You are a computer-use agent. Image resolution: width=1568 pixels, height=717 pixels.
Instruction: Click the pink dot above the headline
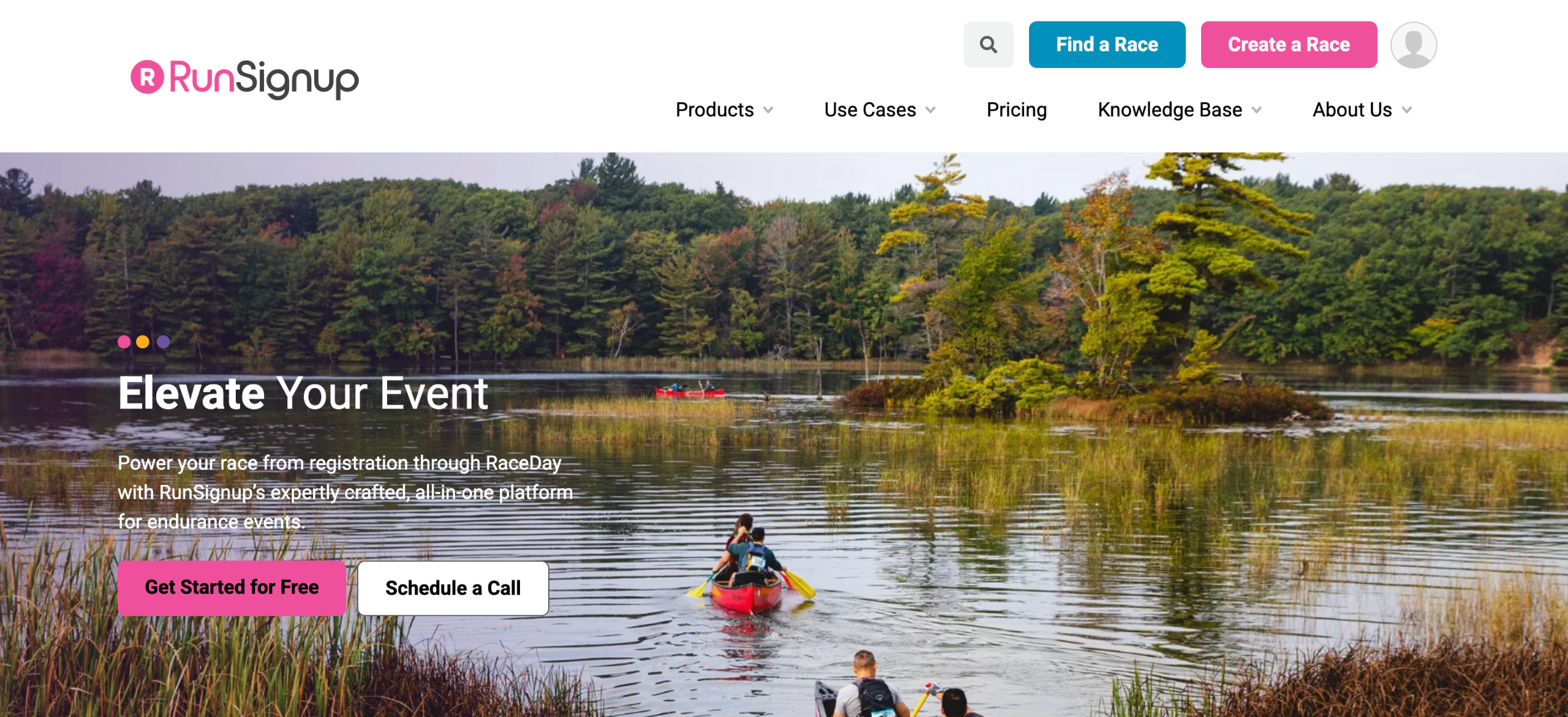point(124,342)
